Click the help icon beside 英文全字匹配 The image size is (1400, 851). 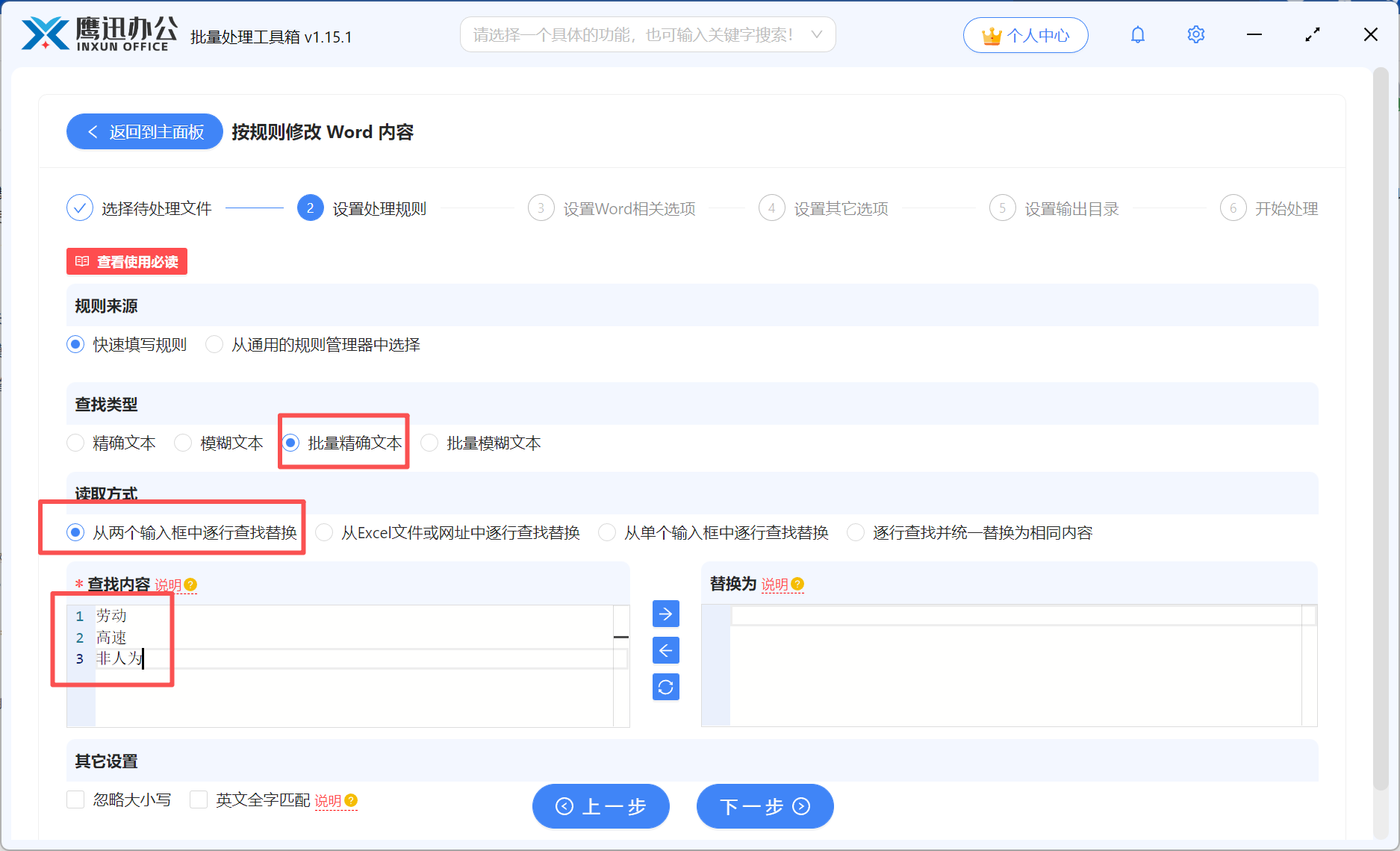pyautogui.click(x=351, y=800)
